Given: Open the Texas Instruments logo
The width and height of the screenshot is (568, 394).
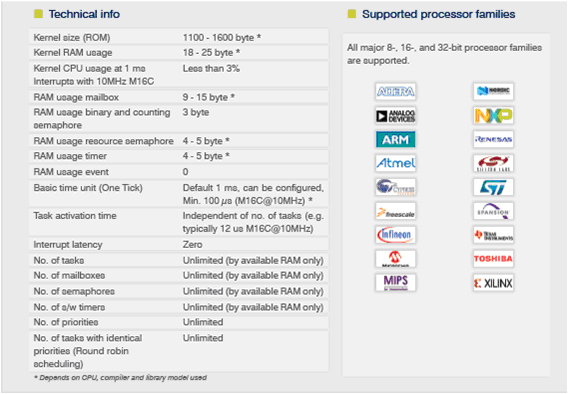Looking at the screenshot, I should point(493,235).
